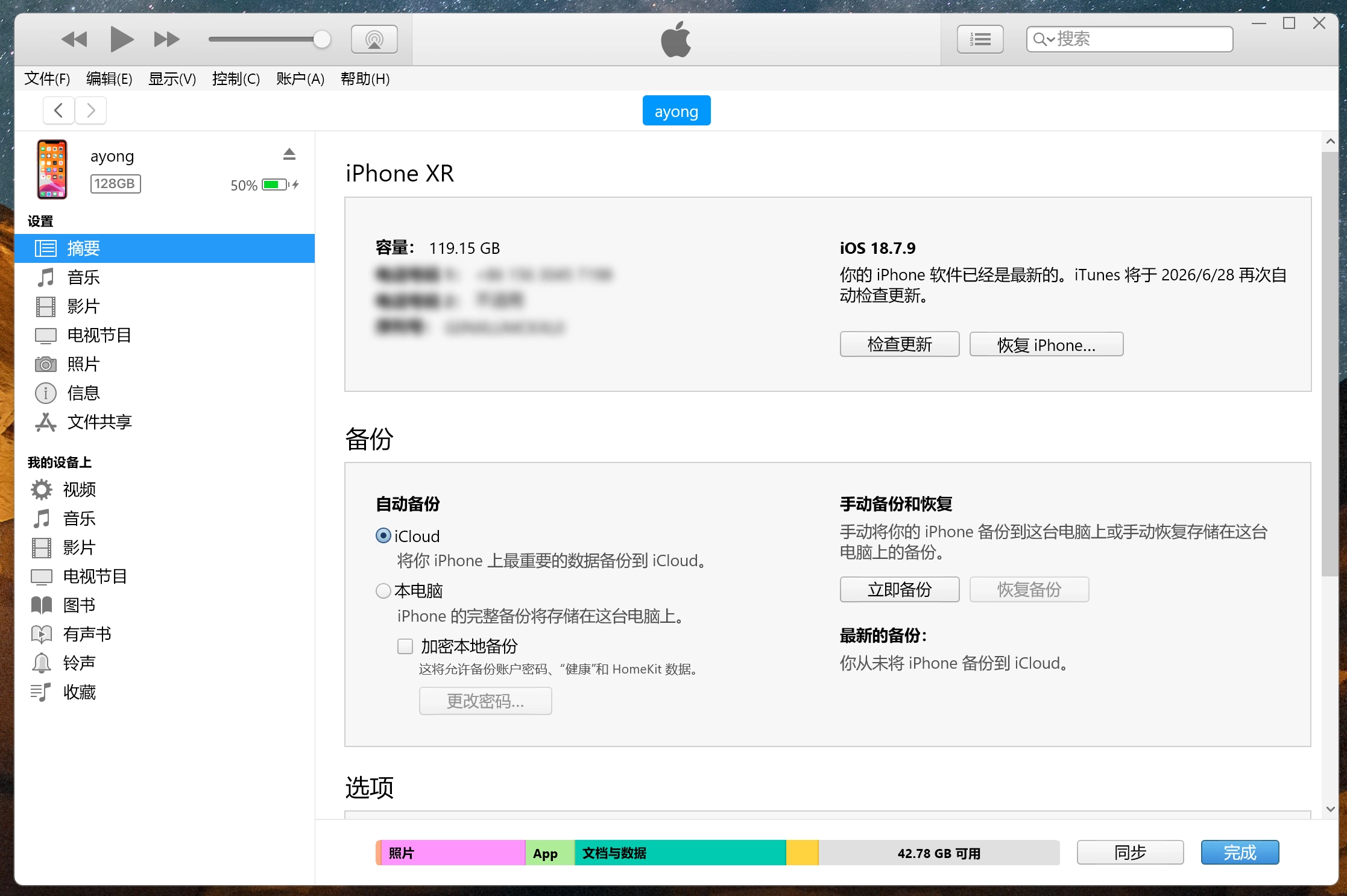Click the search field 搜索
Viewport: 1347px width, 896px height.
click(x=1129, y=39)
